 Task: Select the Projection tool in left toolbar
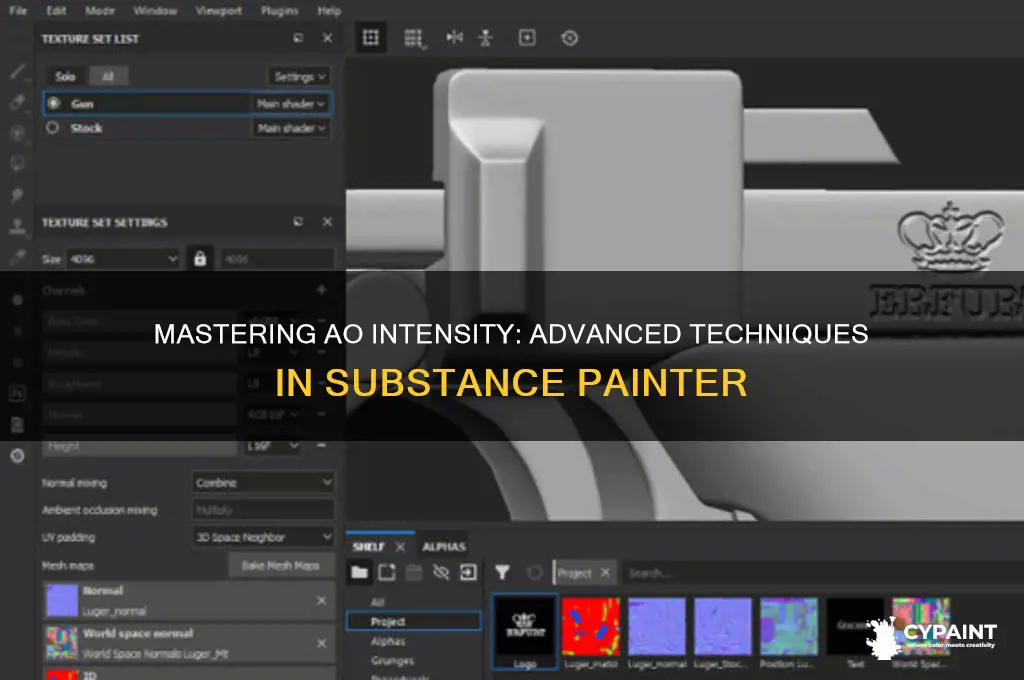18,133
